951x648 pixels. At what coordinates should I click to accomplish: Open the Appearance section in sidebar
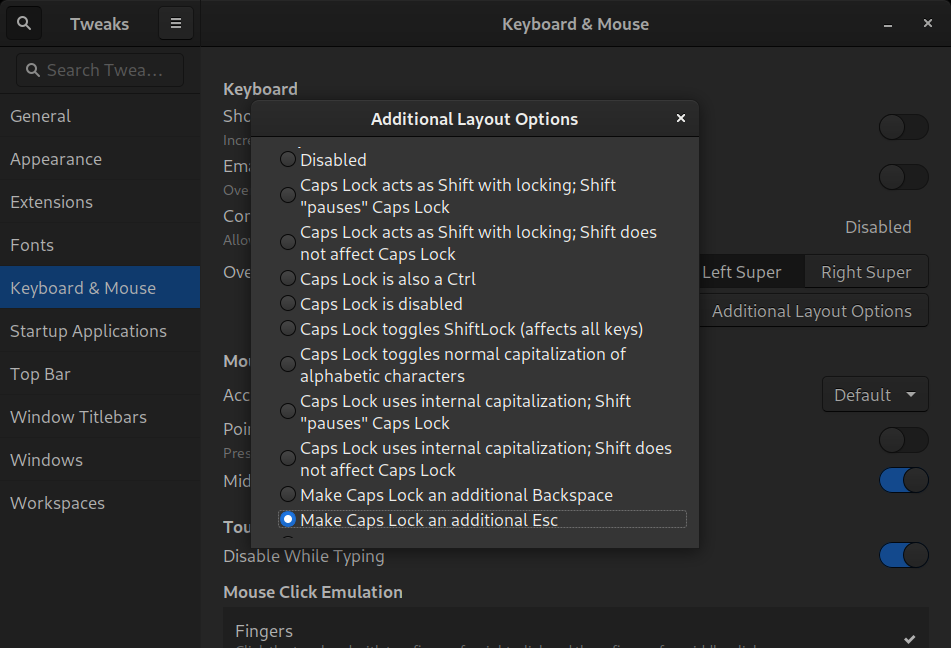pos(56,159)
